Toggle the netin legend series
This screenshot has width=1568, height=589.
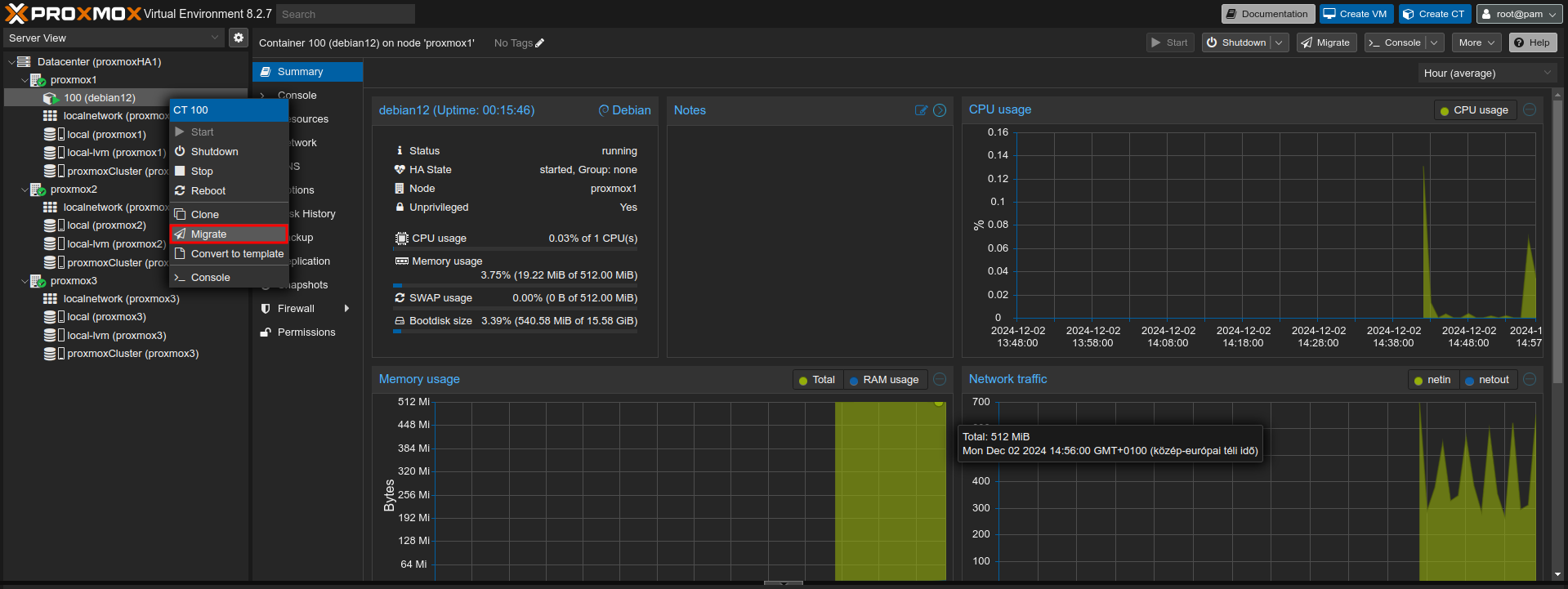[1433, 380]
